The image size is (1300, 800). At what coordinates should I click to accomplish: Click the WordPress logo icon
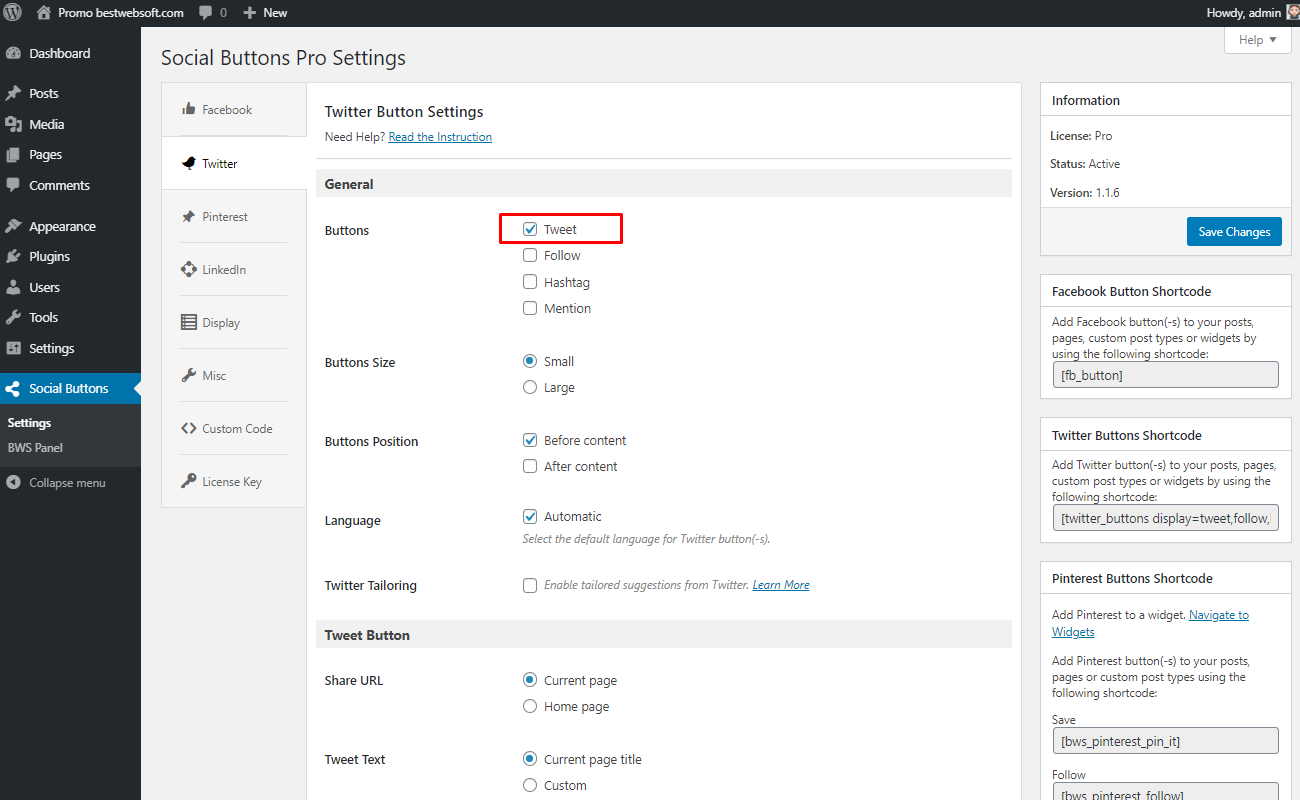point(13,13)
